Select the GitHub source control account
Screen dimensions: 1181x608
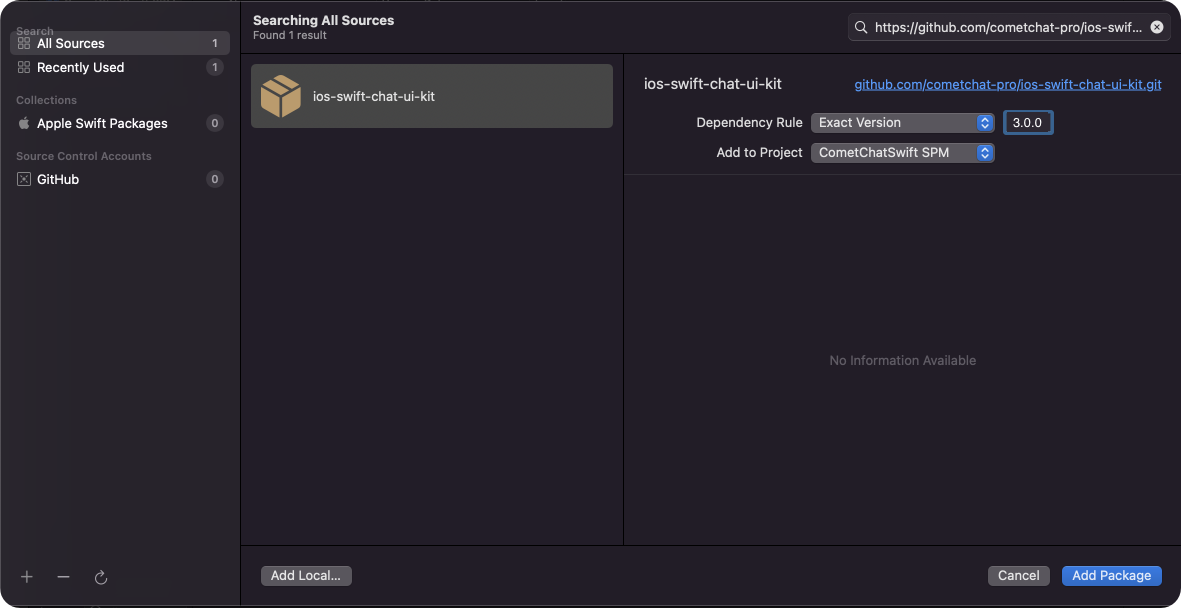click(x=120, y=179)
